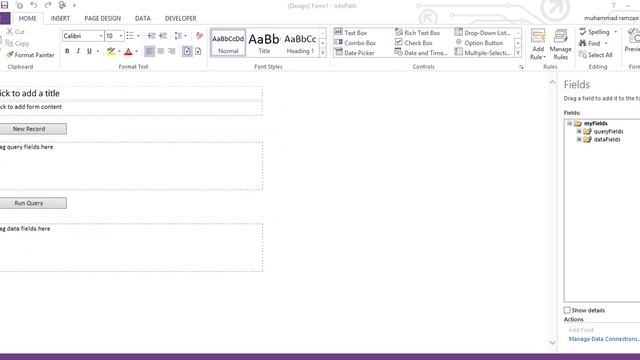Collapse the myFields root node
Image resolution: width=640 pixels, height=360 pixels.
coord(569,123)
